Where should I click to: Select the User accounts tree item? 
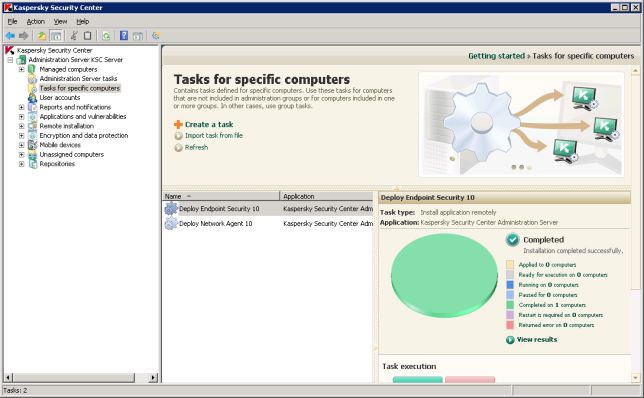coord(60,98)
